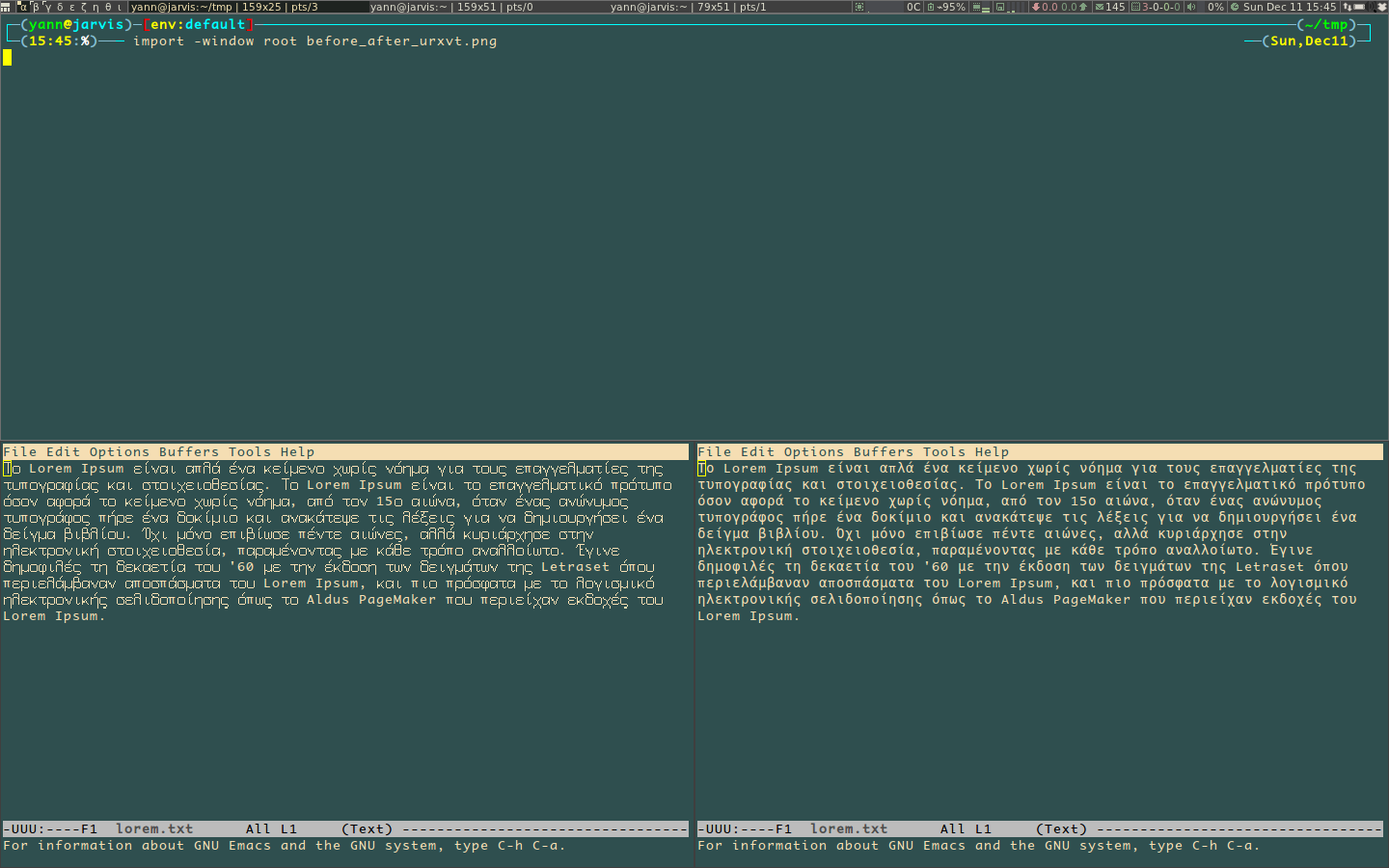Focus the 159x51 pts/0 terminal in the task list
Screen dimensions: 1389x868
(488, 7)
